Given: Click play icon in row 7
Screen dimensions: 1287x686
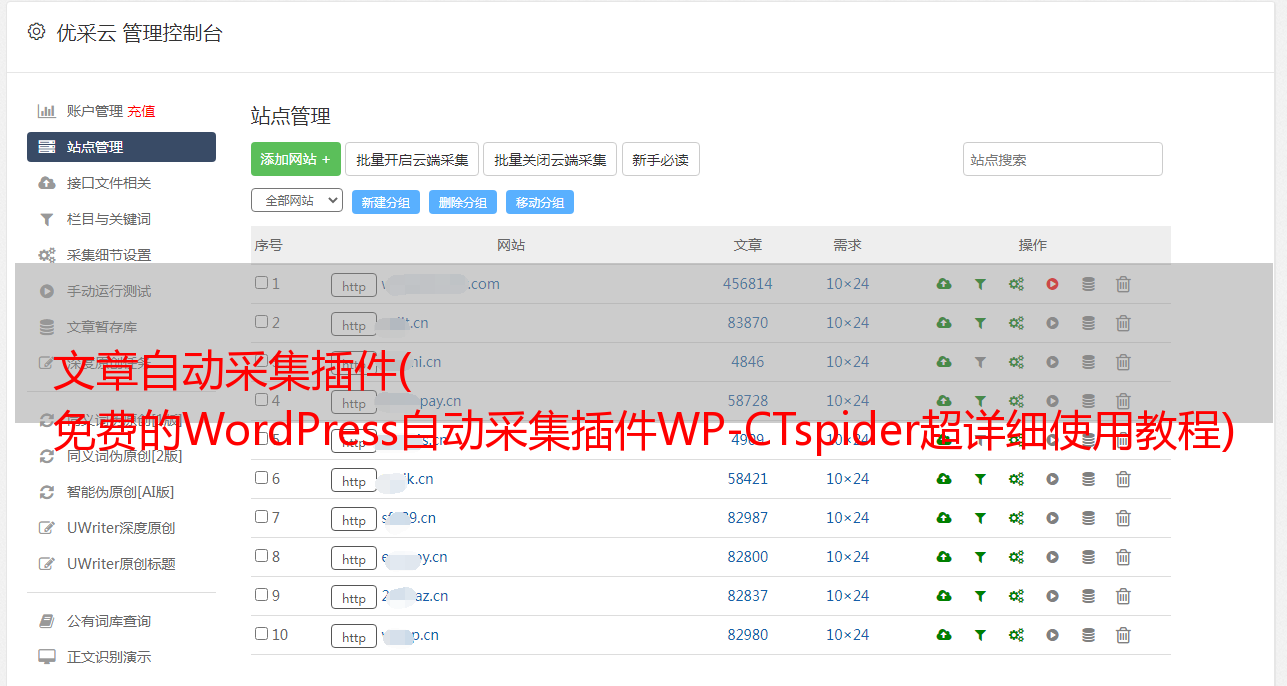Looking at the screenshot, I should pos(1052,518).
